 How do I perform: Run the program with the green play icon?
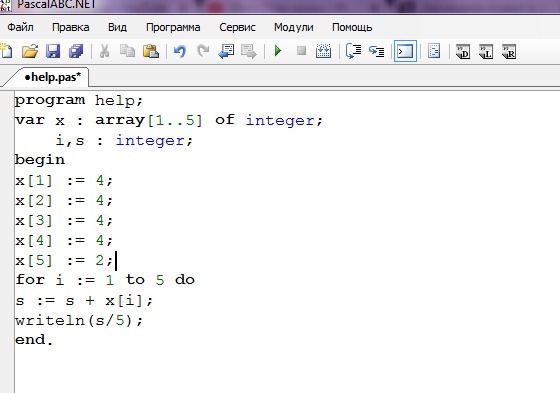278,51
